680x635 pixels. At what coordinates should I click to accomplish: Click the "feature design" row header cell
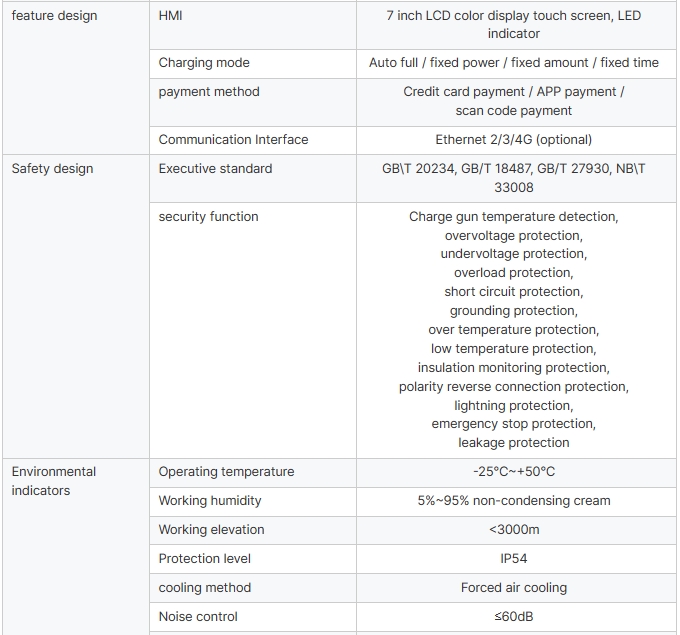pyautogui.click(x=54, y=16)
